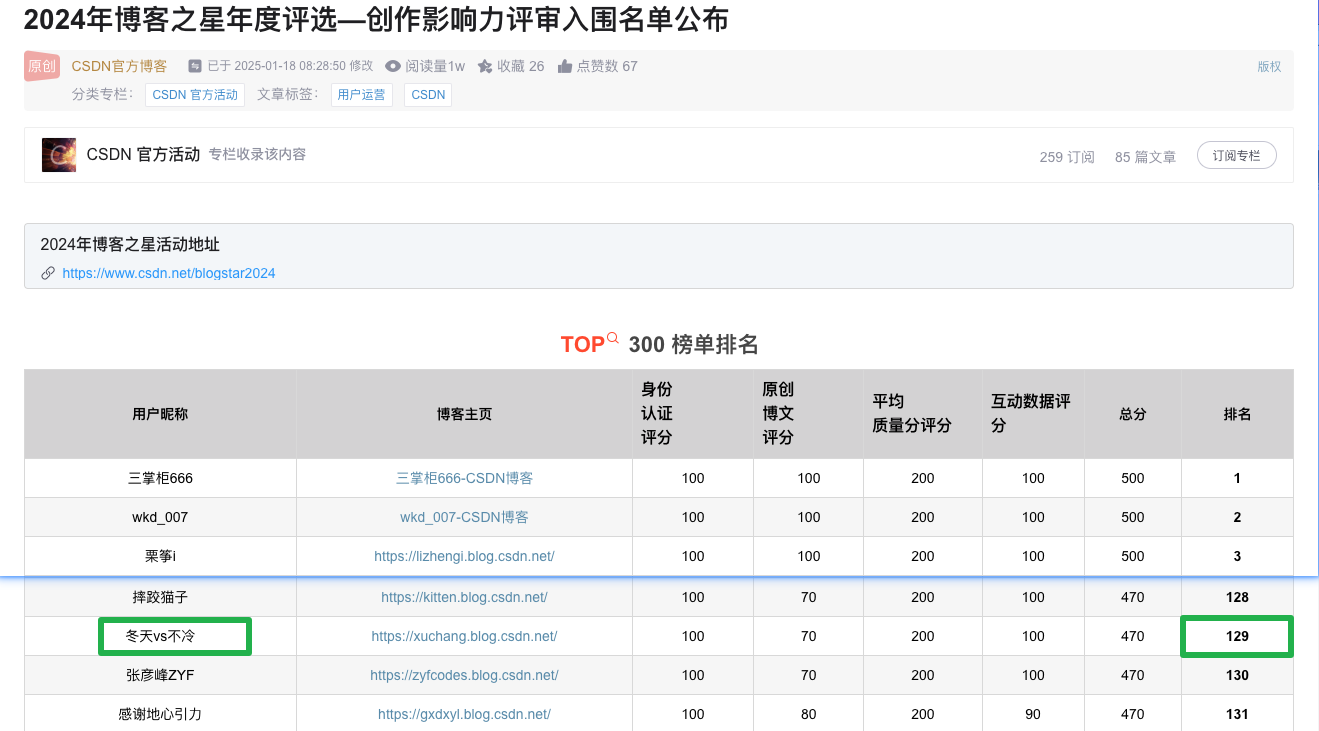Click rank 2 in the wkd_007 row

[x=1237, y=517]
